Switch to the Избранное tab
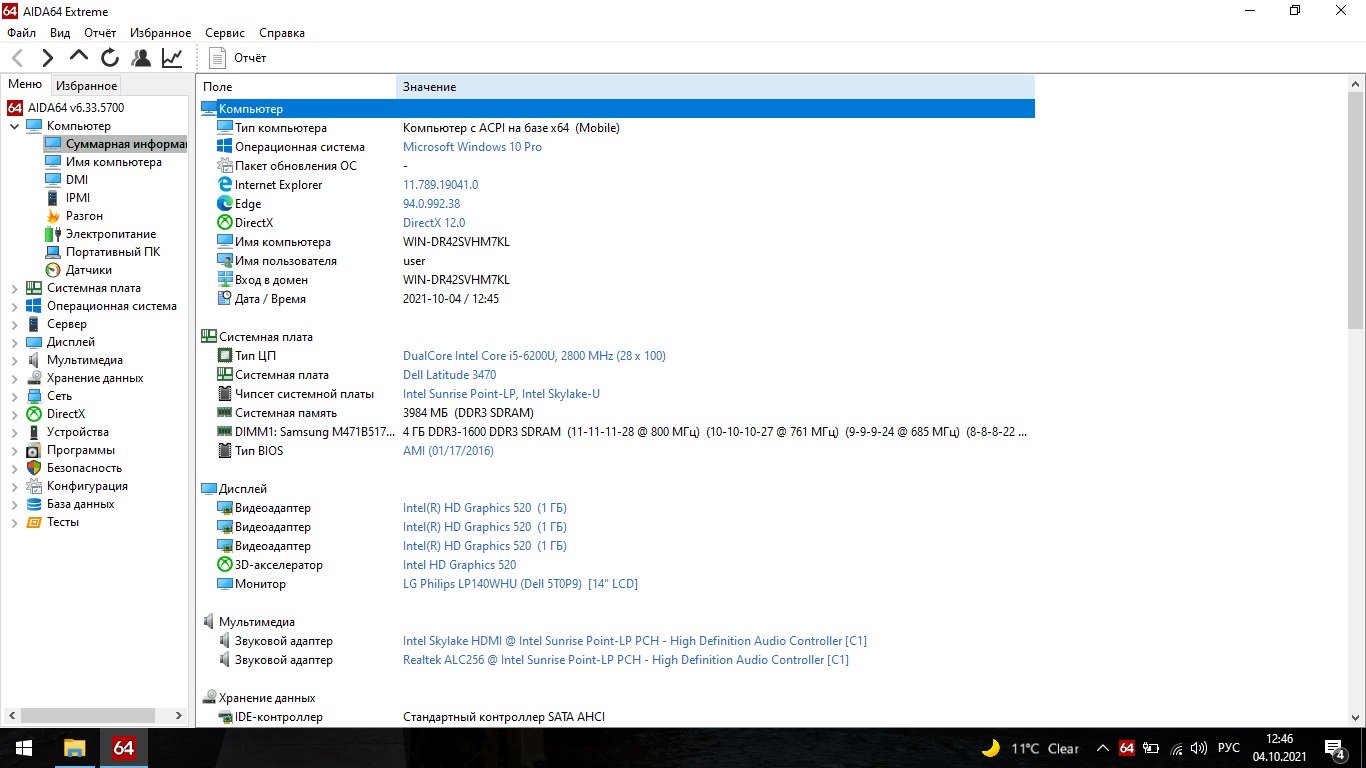This screenshot has height=768, width=1366. [86, 86]
